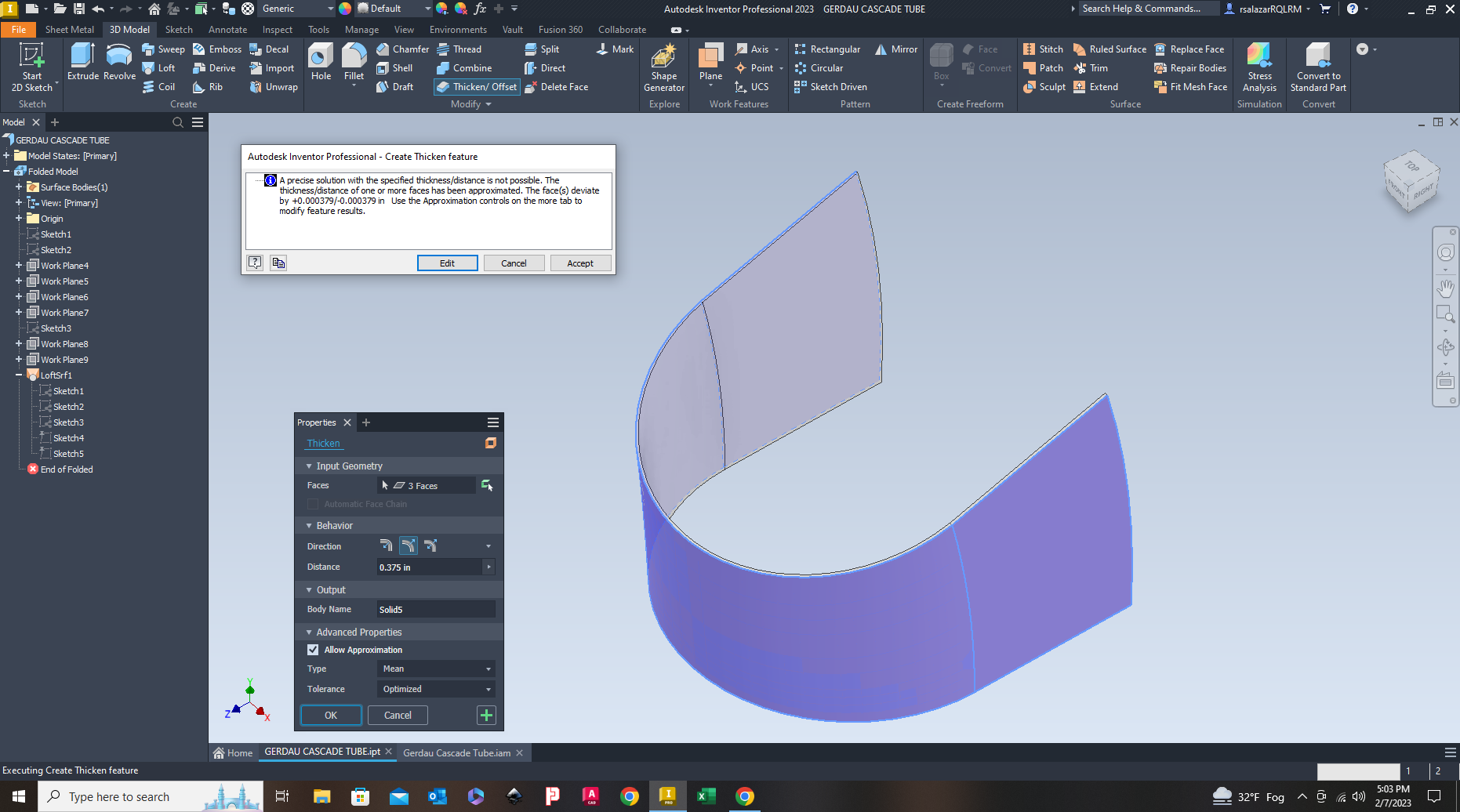
Task: Open Stress Analysis simulation
Action: click(x=1259, y=67)
